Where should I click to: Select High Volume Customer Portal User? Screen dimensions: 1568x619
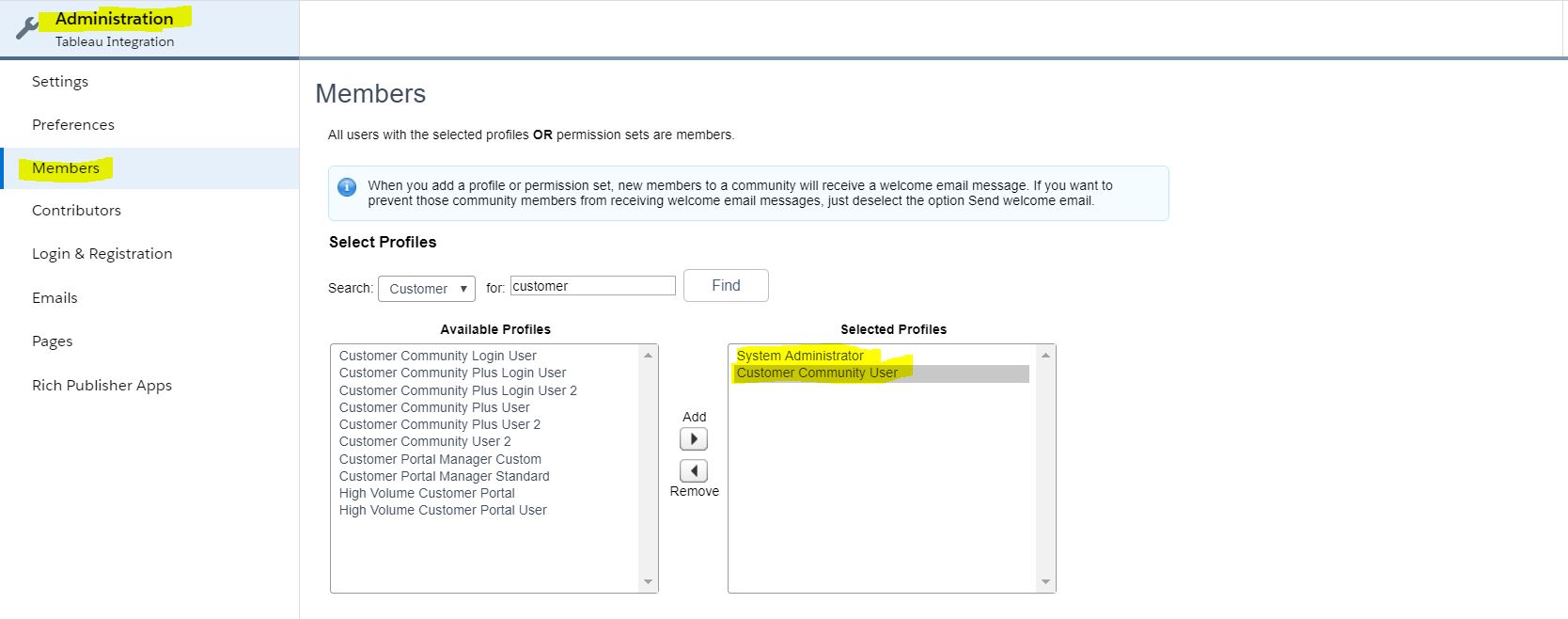click(443, 511)
